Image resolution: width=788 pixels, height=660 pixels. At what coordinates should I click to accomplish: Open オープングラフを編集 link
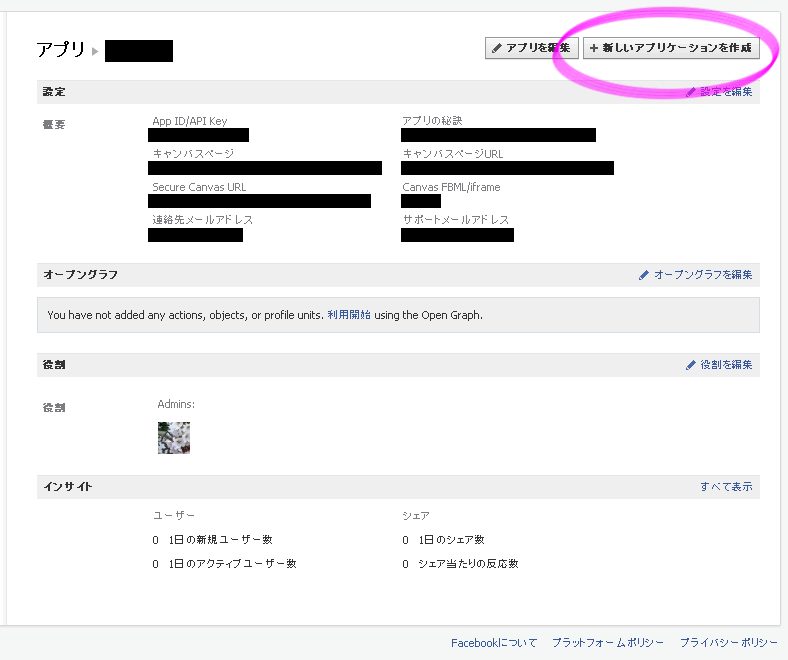[x=703, y=274]
